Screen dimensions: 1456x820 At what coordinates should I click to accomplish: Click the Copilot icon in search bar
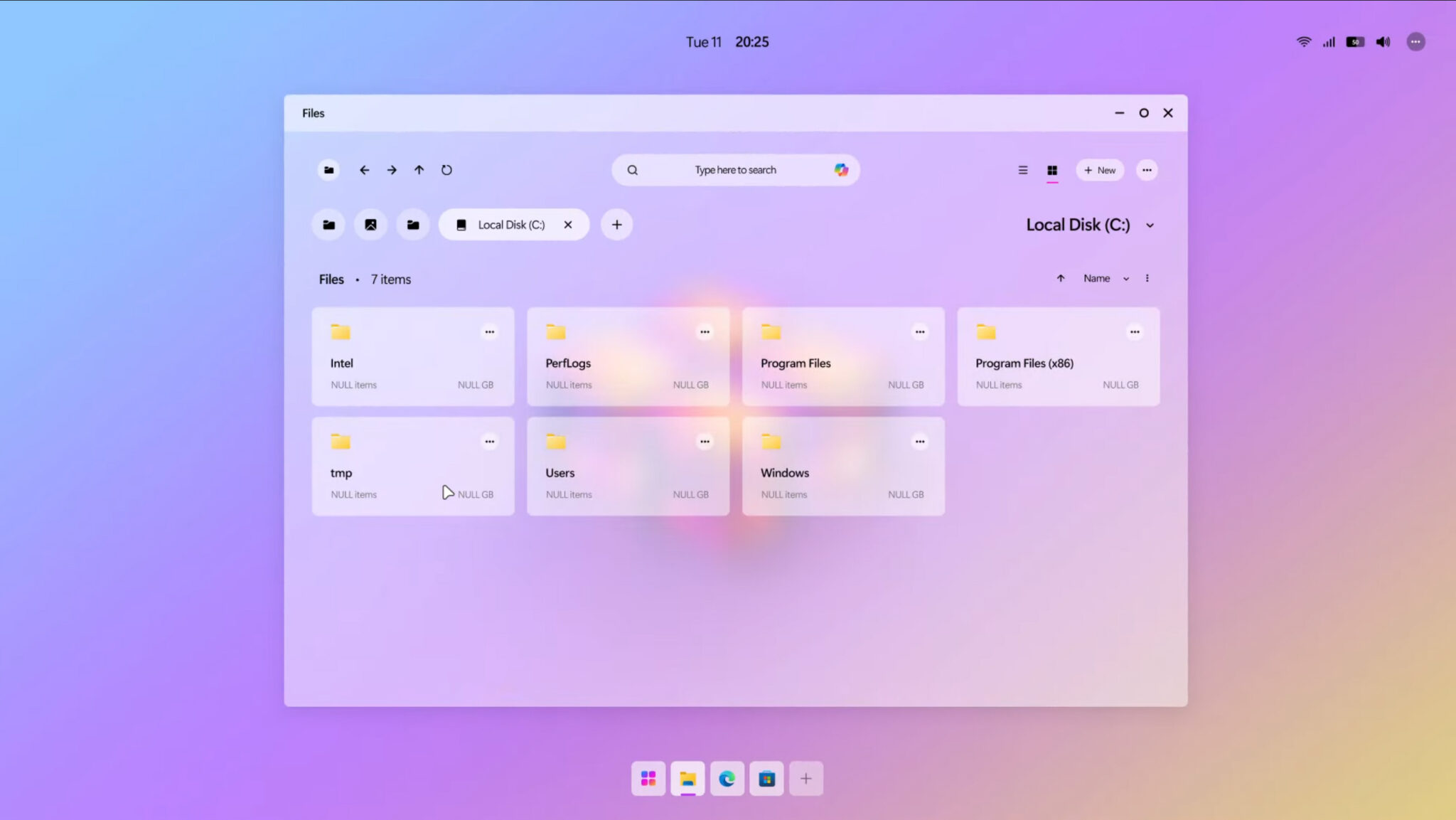click(841, 170)
